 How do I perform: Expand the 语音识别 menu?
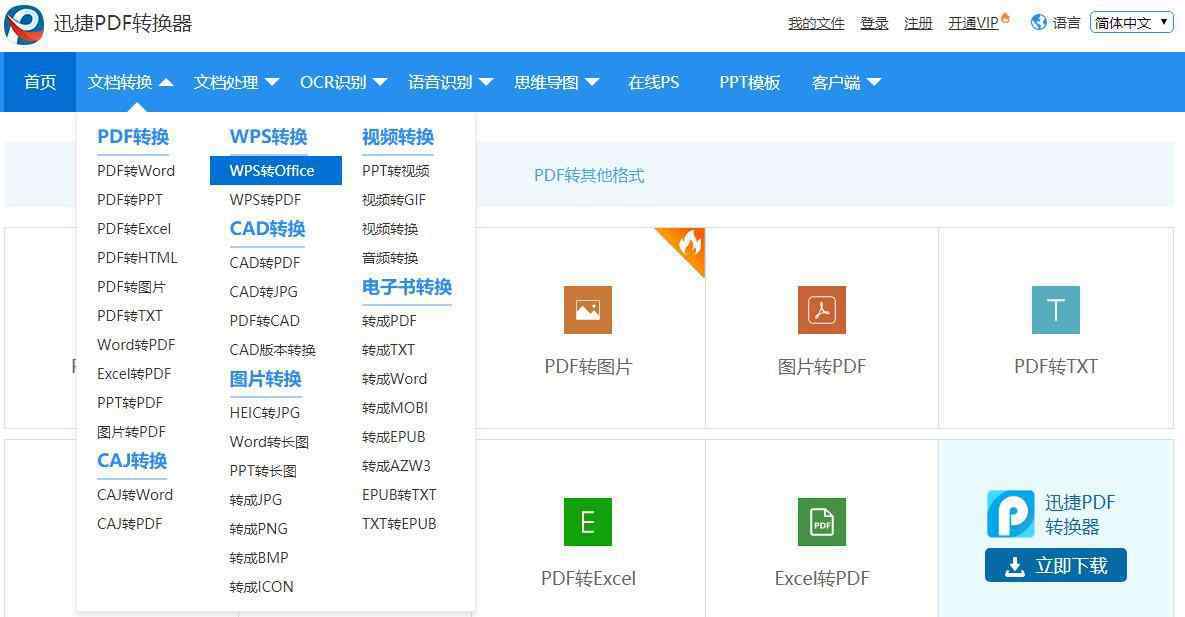(x=450, y=82)
